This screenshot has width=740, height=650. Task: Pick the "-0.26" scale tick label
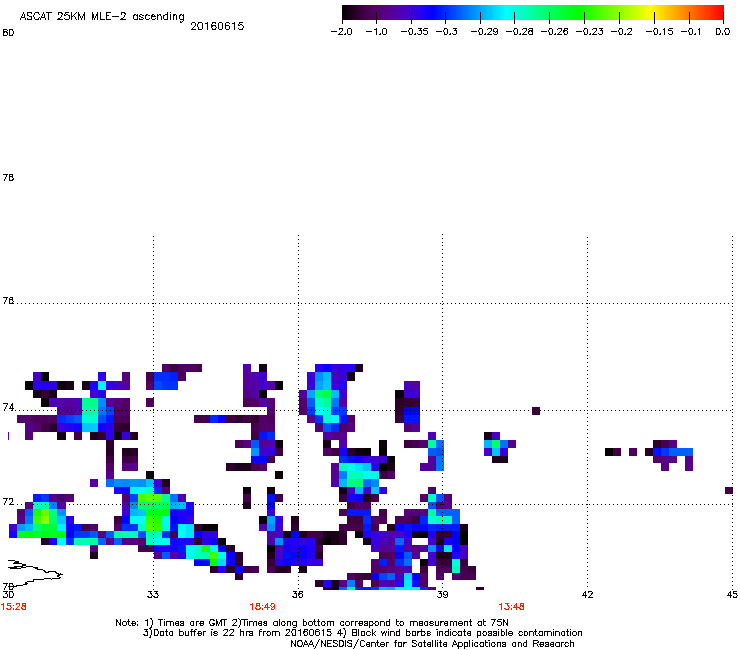(x=554, y=32)
